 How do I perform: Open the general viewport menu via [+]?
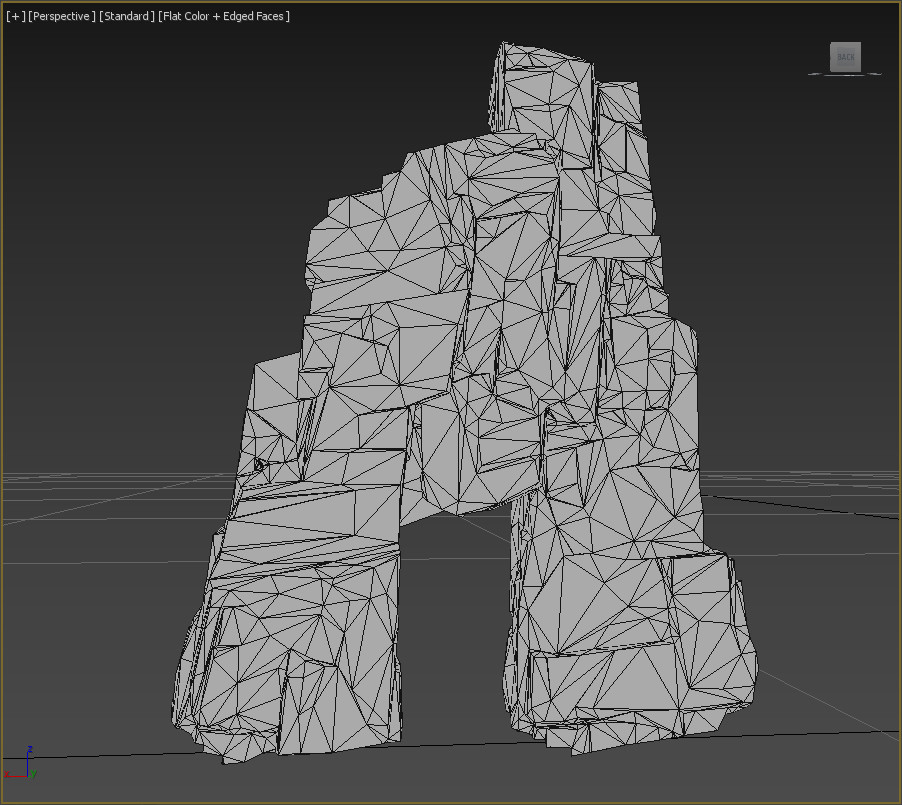tap(14, 16)
